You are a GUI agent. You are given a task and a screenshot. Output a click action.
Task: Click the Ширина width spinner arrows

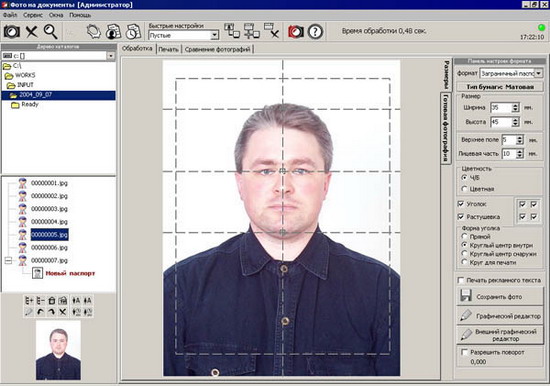tap(515, 107)
